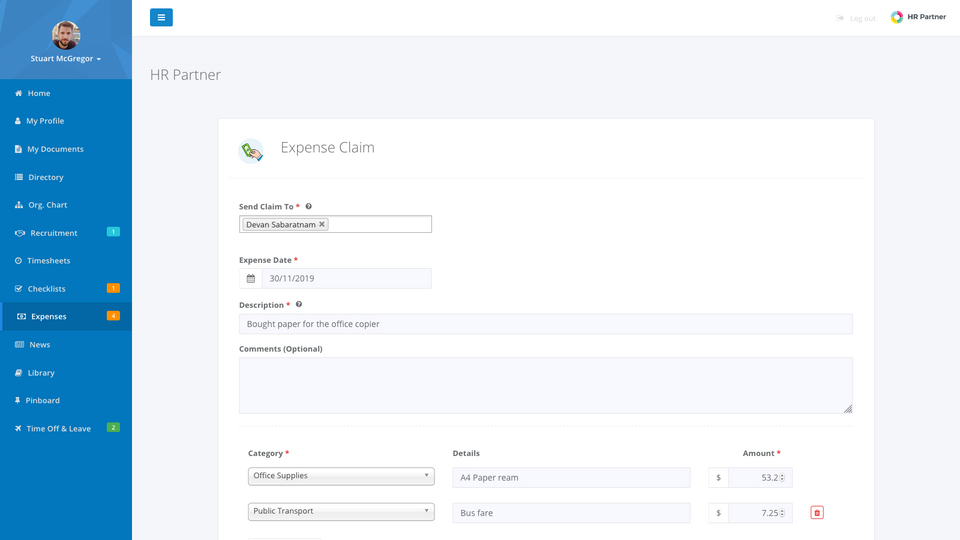Click the Checklists check icon
This screenshot has width=960, height=540.
pos(18,288)
